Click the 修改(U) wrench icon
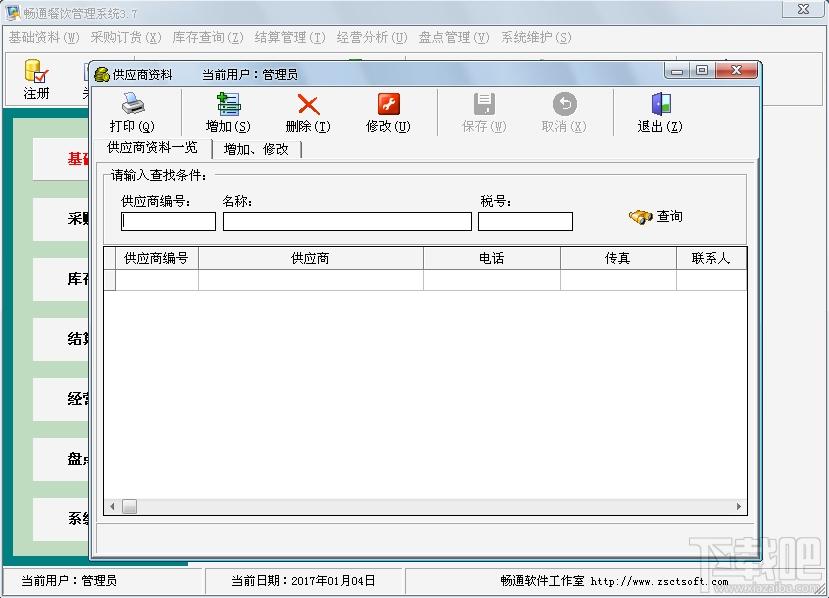 (389, 104)
